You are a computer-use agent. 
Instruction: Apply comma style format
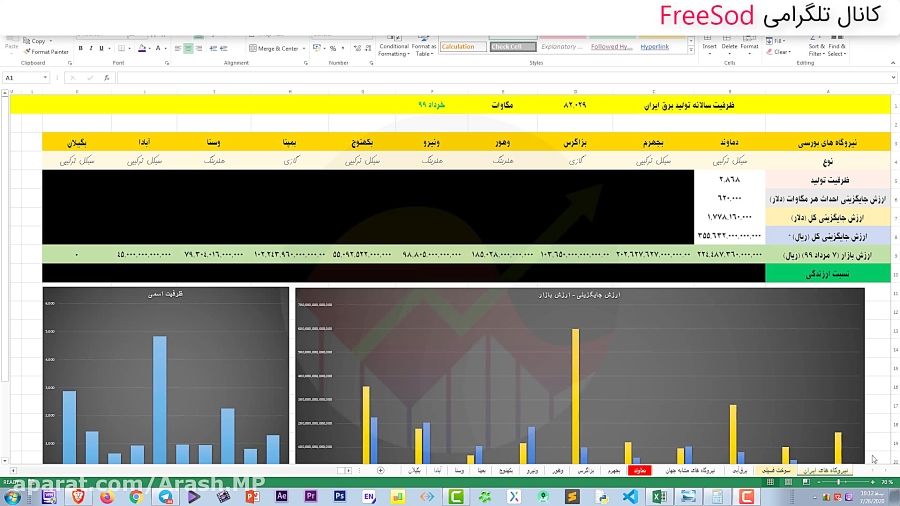click(x=343, y=49)
